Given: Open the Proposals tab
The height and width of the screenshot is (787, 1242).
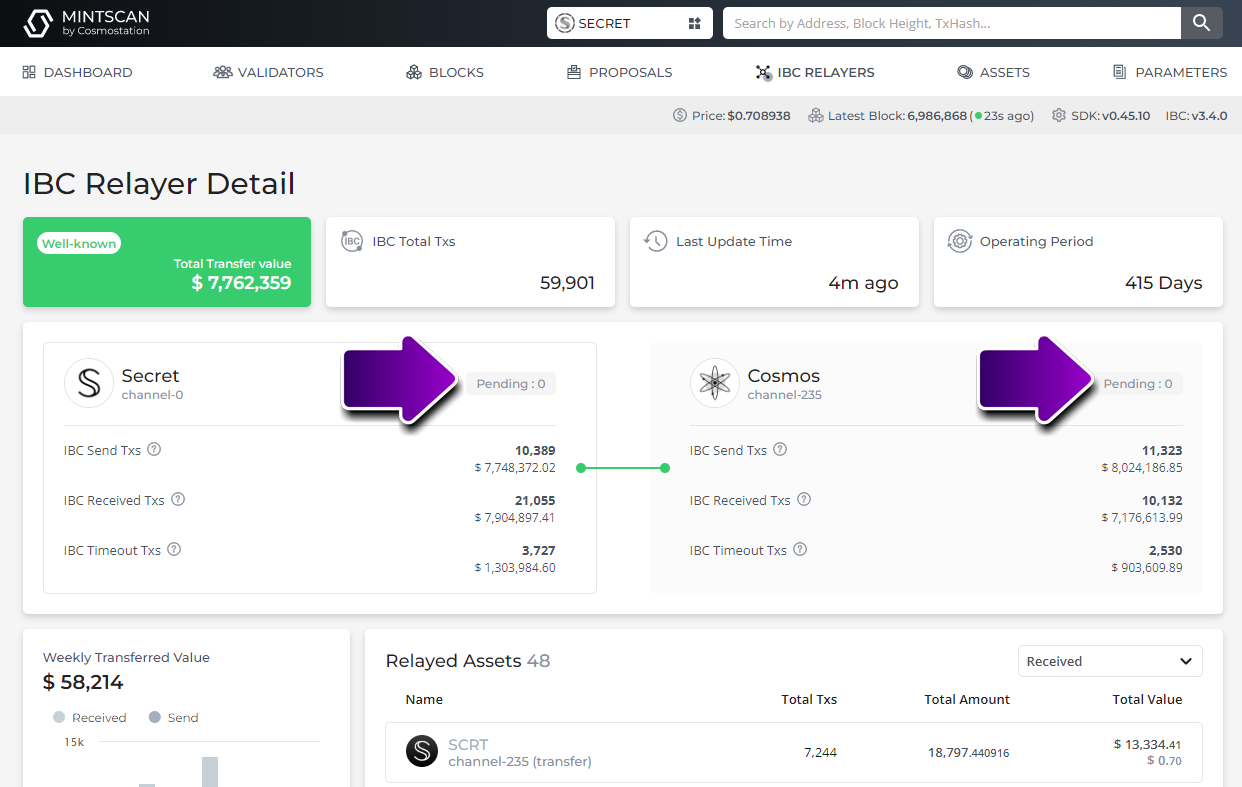Looking at the screenshot, I should [619, 72].
